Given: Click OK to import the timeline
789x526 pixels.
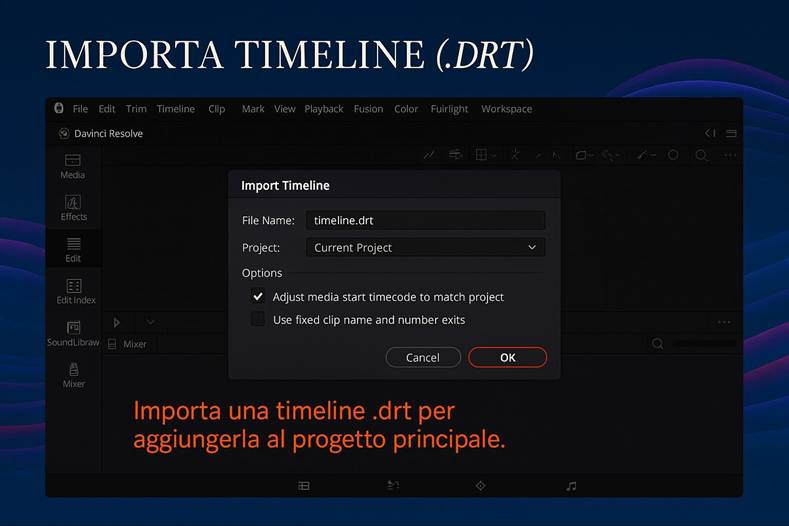Looking at the screenshot, I should point(507,357).
